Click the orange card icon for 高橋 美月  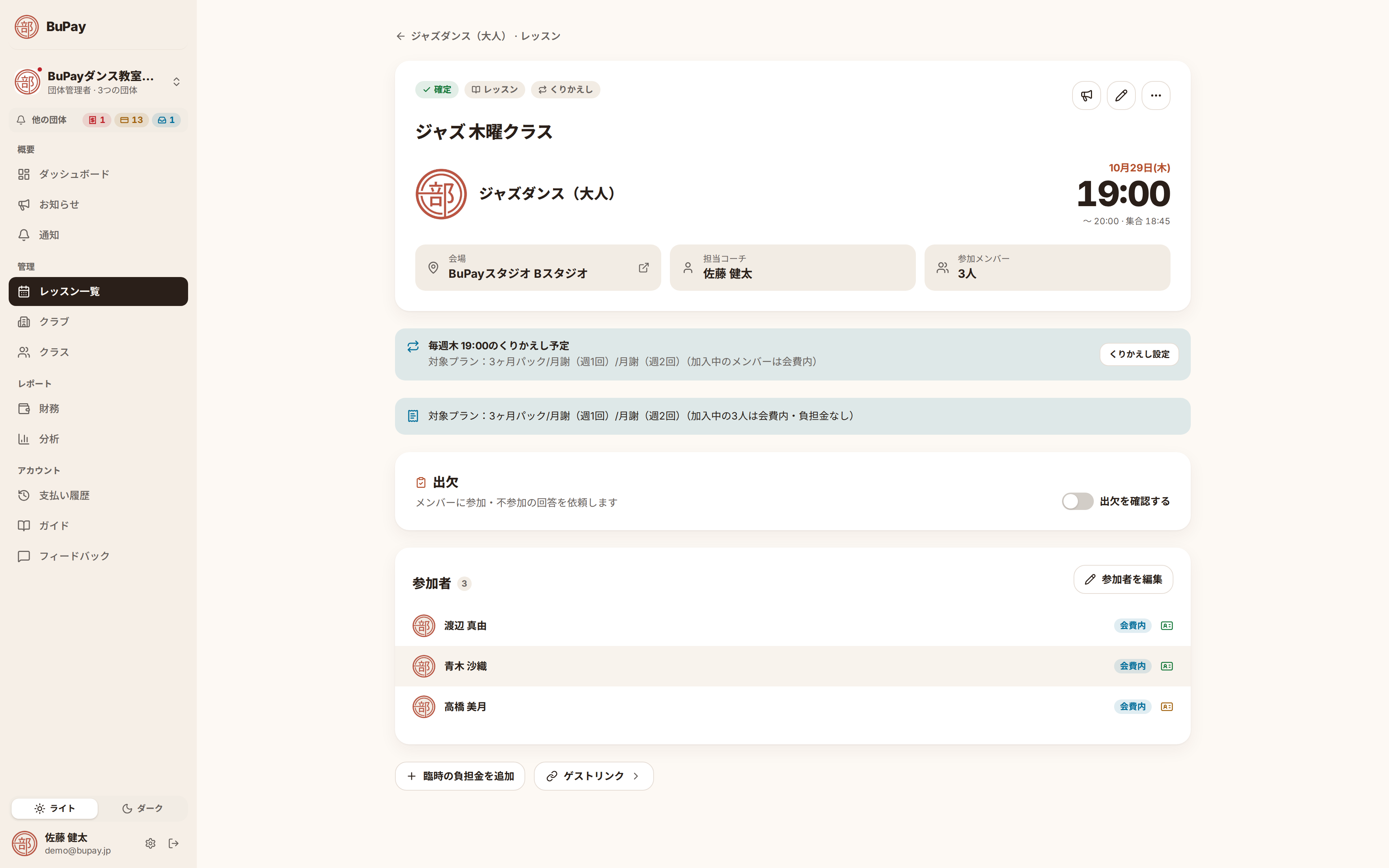tap(1166, 707)
